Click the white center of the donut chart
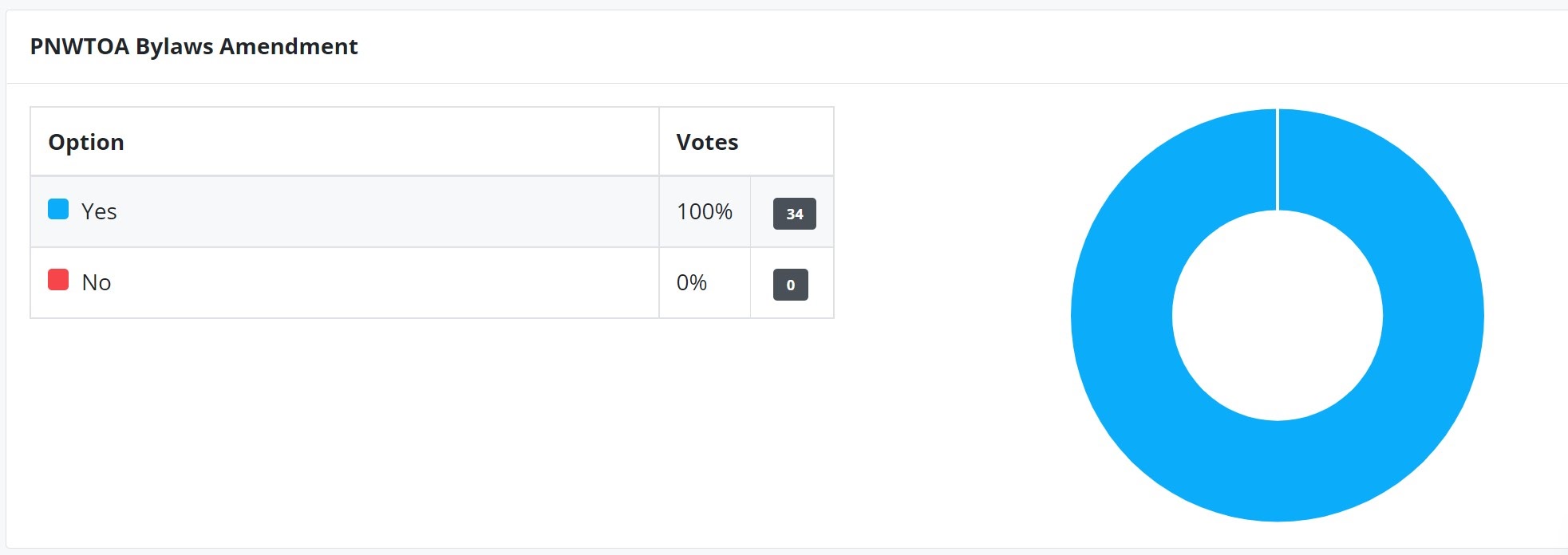 [x=1277, y=315]
